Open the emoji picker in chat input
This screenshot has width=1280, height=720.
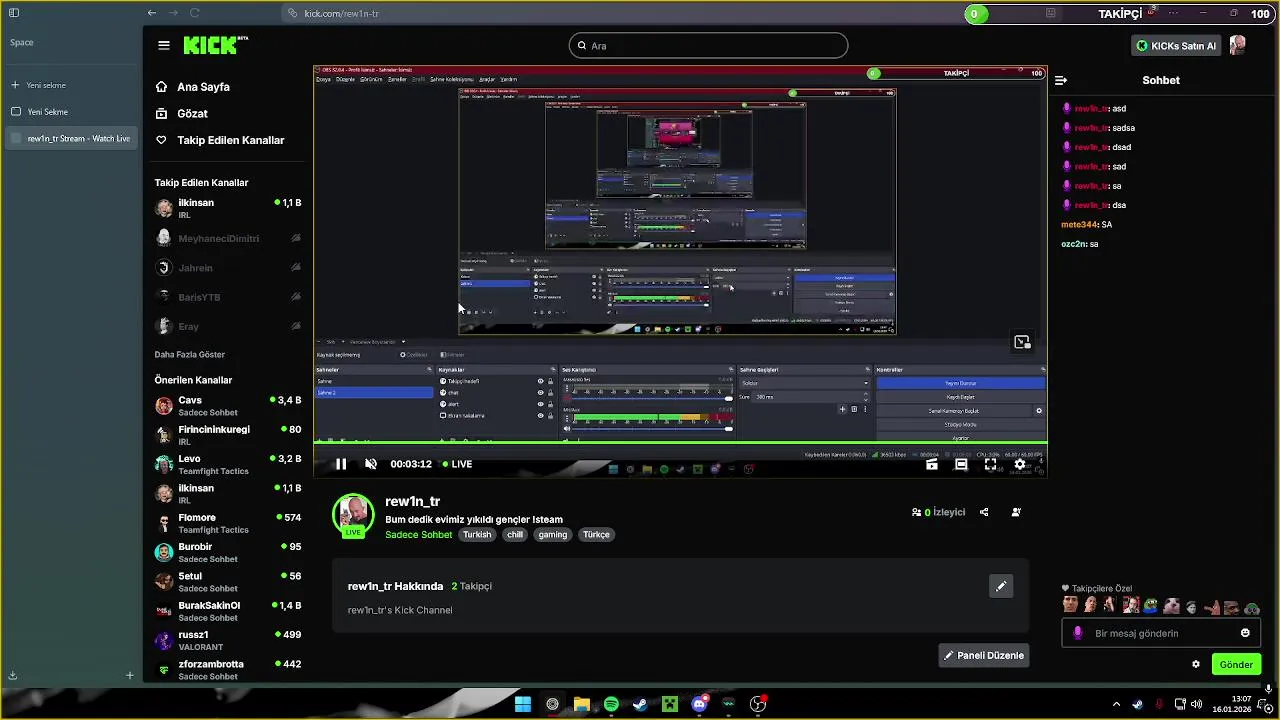coord(1245,633)
